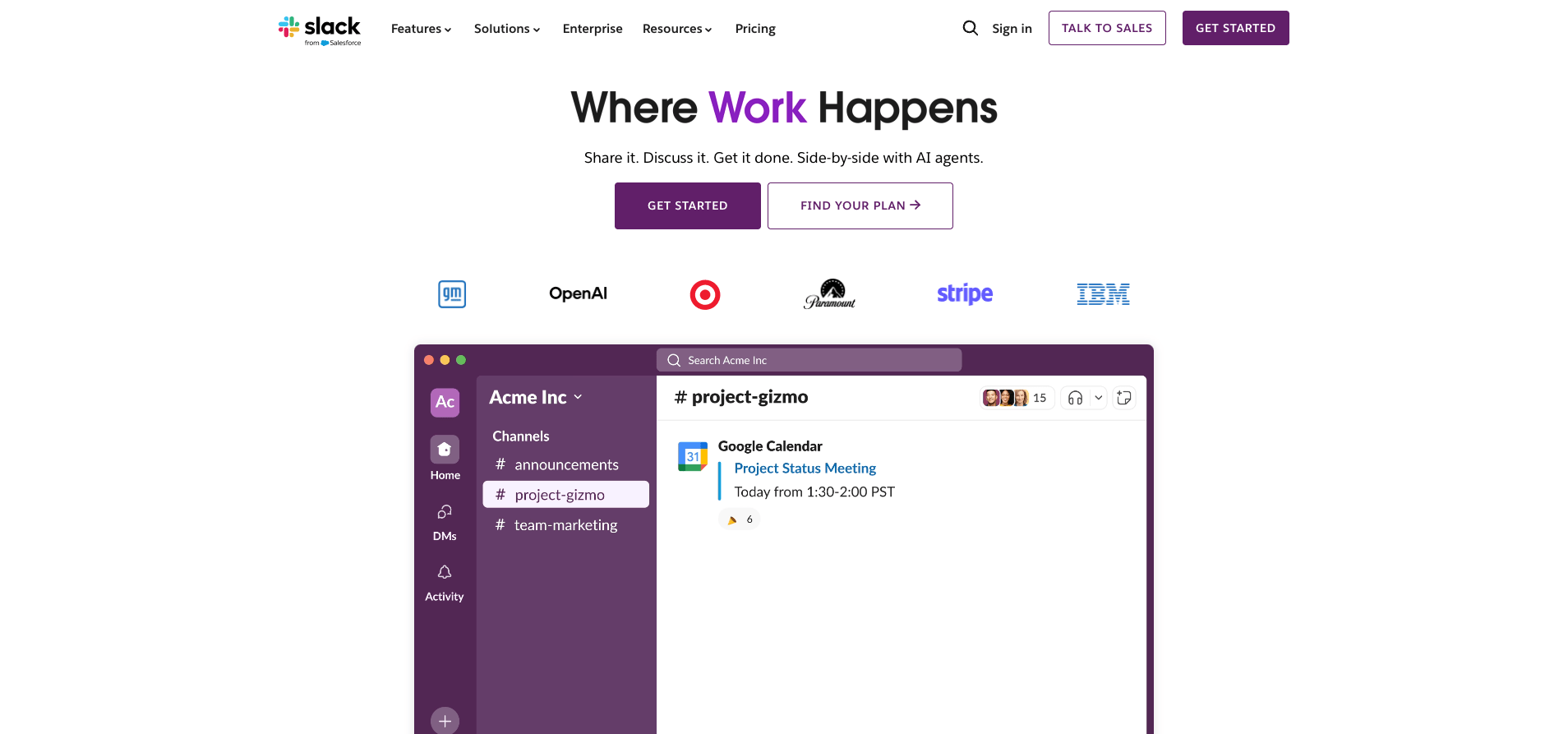
Task: Click the plus button at the sidebar bottom
Action: coord(445,721)
